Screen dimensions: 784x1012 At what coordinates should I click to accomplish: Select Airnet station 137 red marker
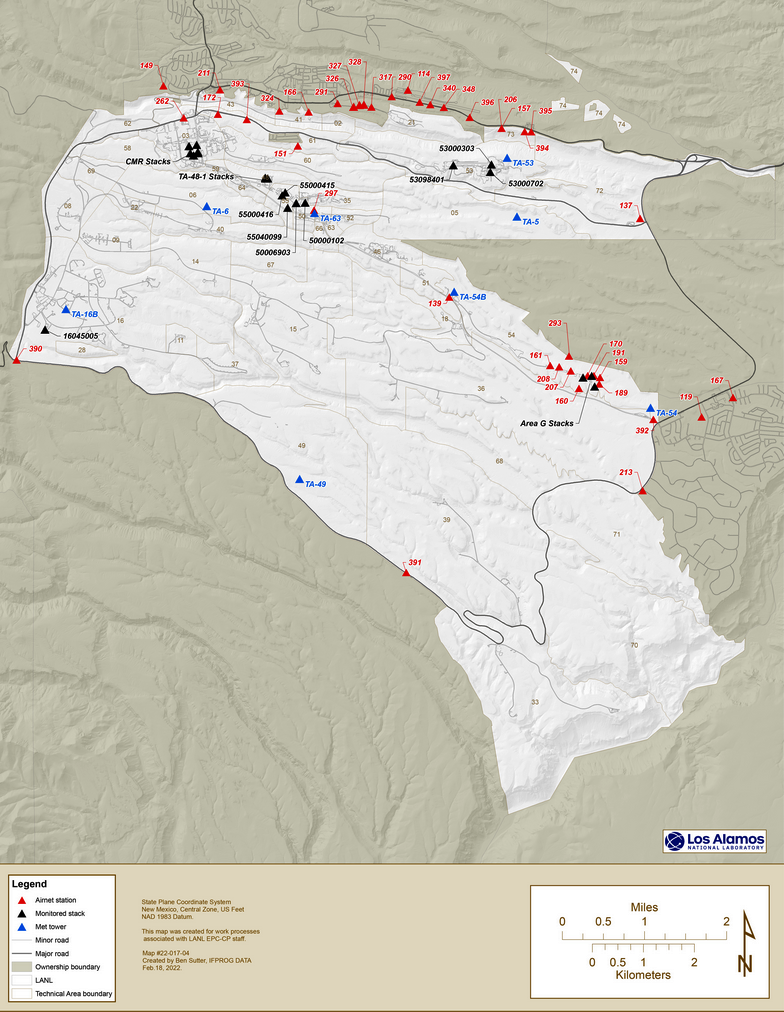(x=640, y=218)
